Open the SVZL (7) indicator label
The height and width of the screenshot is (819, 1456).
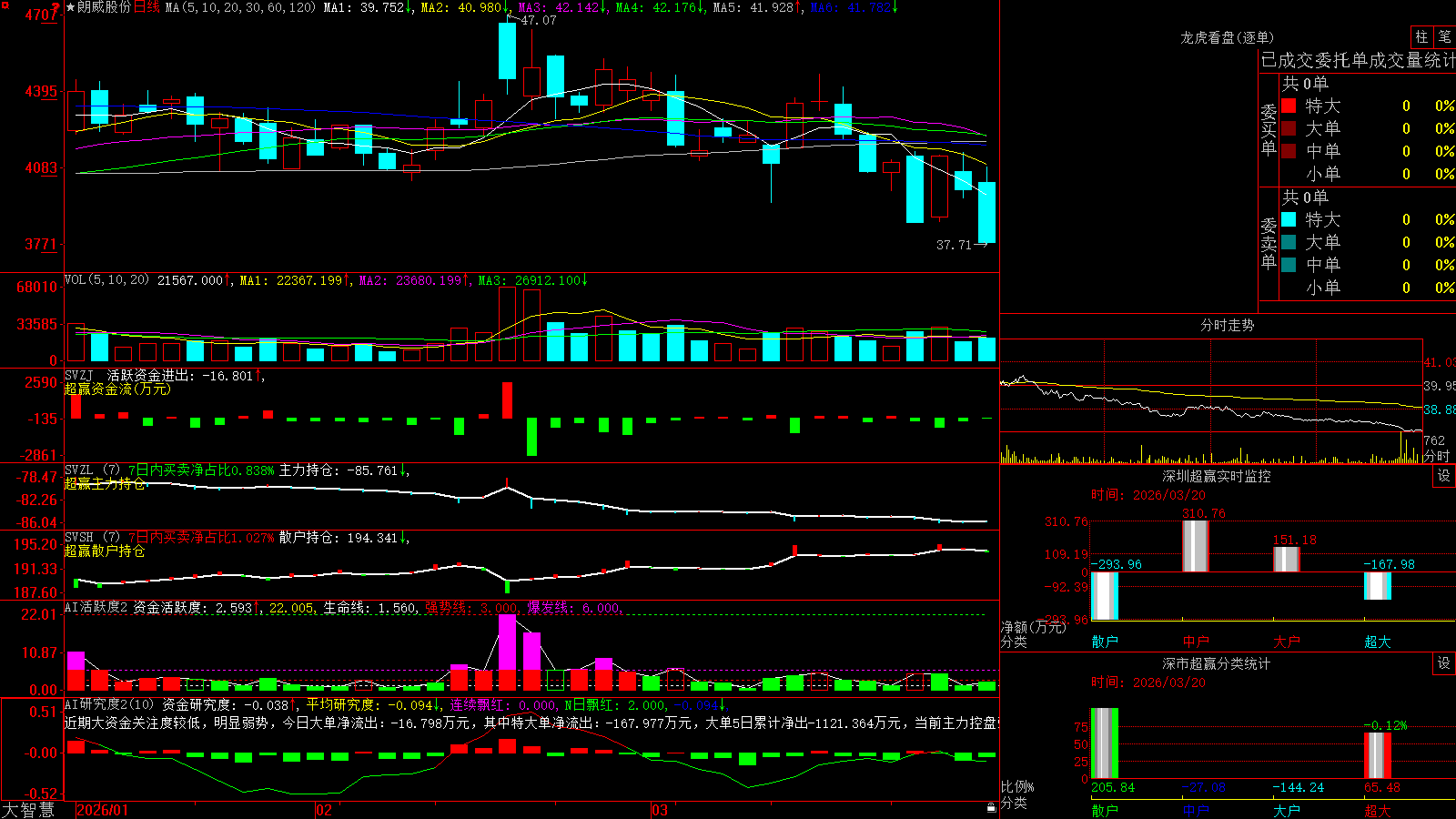tap(92, 470)
